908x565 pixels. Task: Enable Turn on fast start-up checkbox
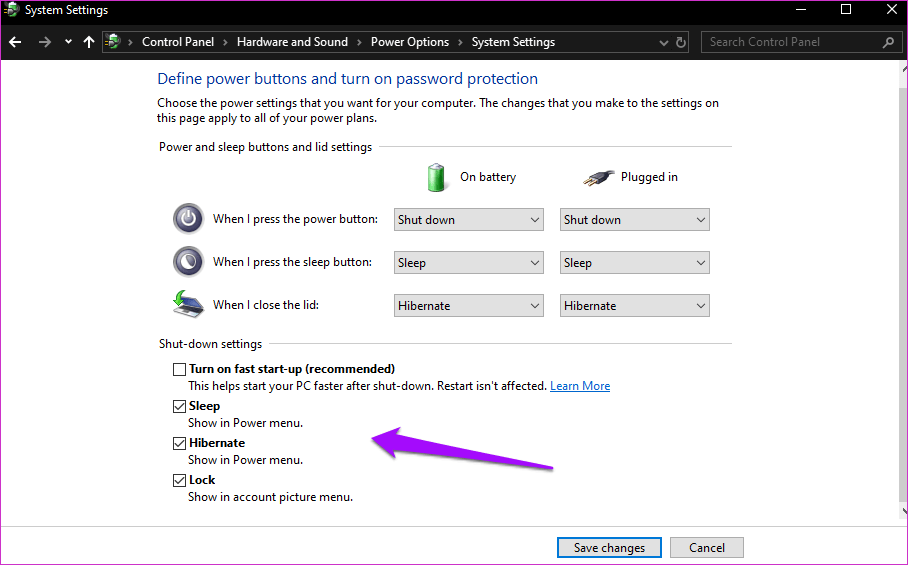click(x=180, y=369)
